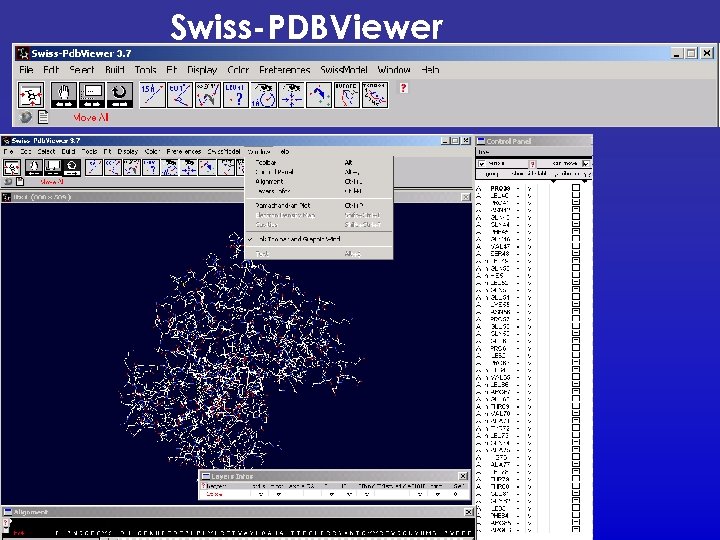Close the Alignment window
This screenshot has height=540, width=720.
coord(468,512)
